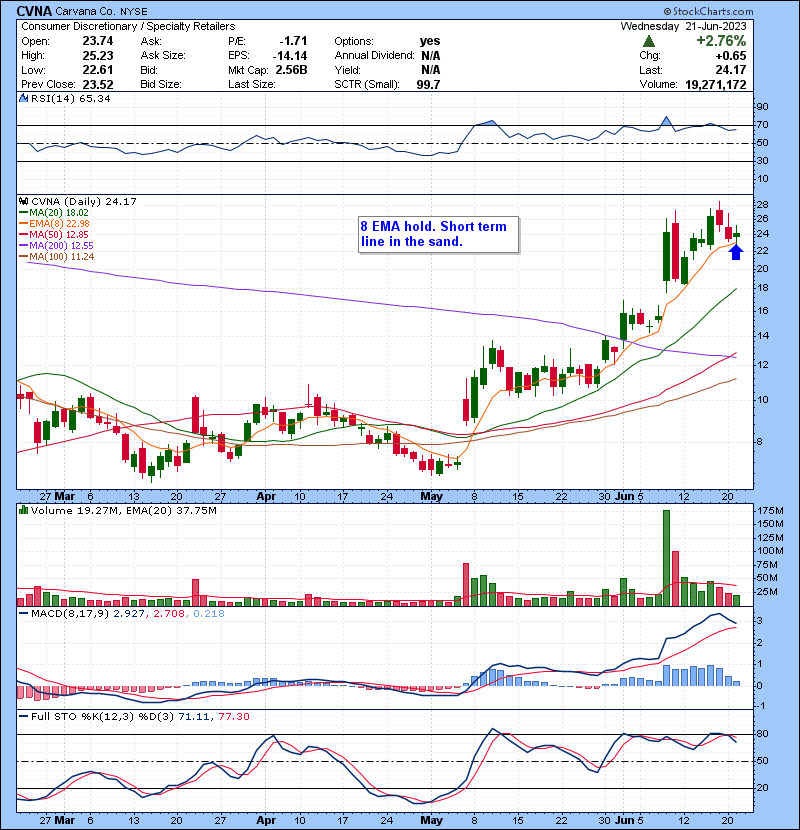800x830 pixels.
Task: Click the Options value yes
Action: [x=430, y=41]
